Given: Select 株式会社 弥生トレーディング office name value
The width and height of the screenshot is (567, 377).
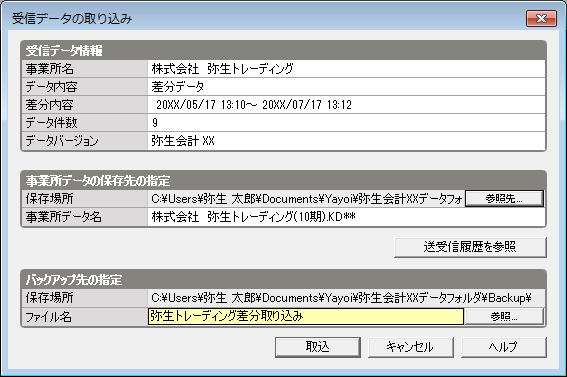Looking at the screenshot, I should 222,68.
